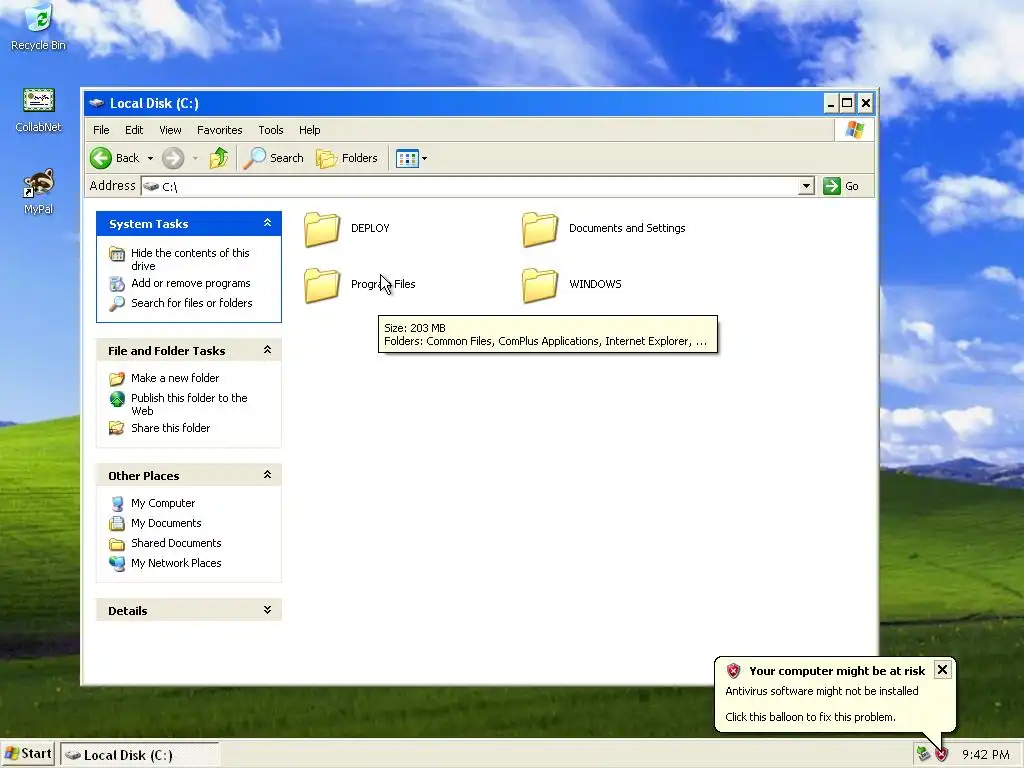Expand the Details panel
This screenshot has width=1024, height=768.
[x=267, y=610]
